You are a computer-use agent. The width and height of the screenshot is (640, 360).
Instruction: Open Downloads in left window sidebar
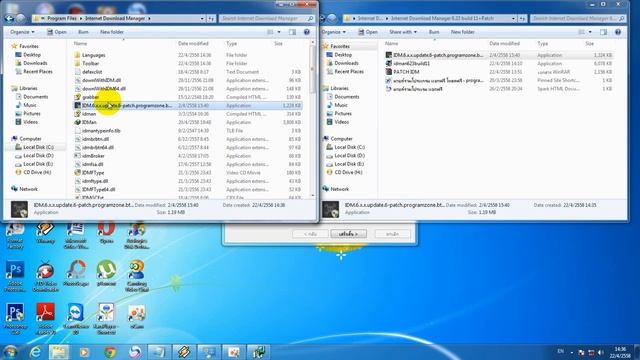[x=35, y=63]
